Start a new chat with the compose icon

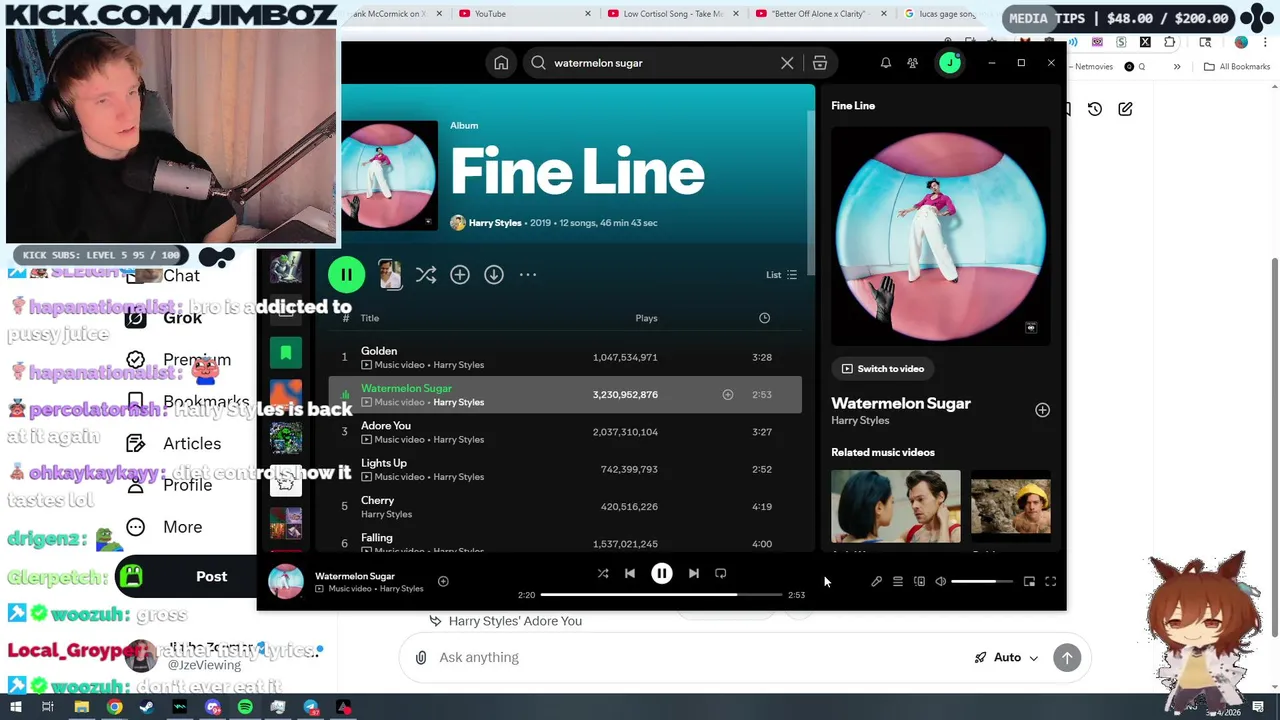coord(1125,109)
